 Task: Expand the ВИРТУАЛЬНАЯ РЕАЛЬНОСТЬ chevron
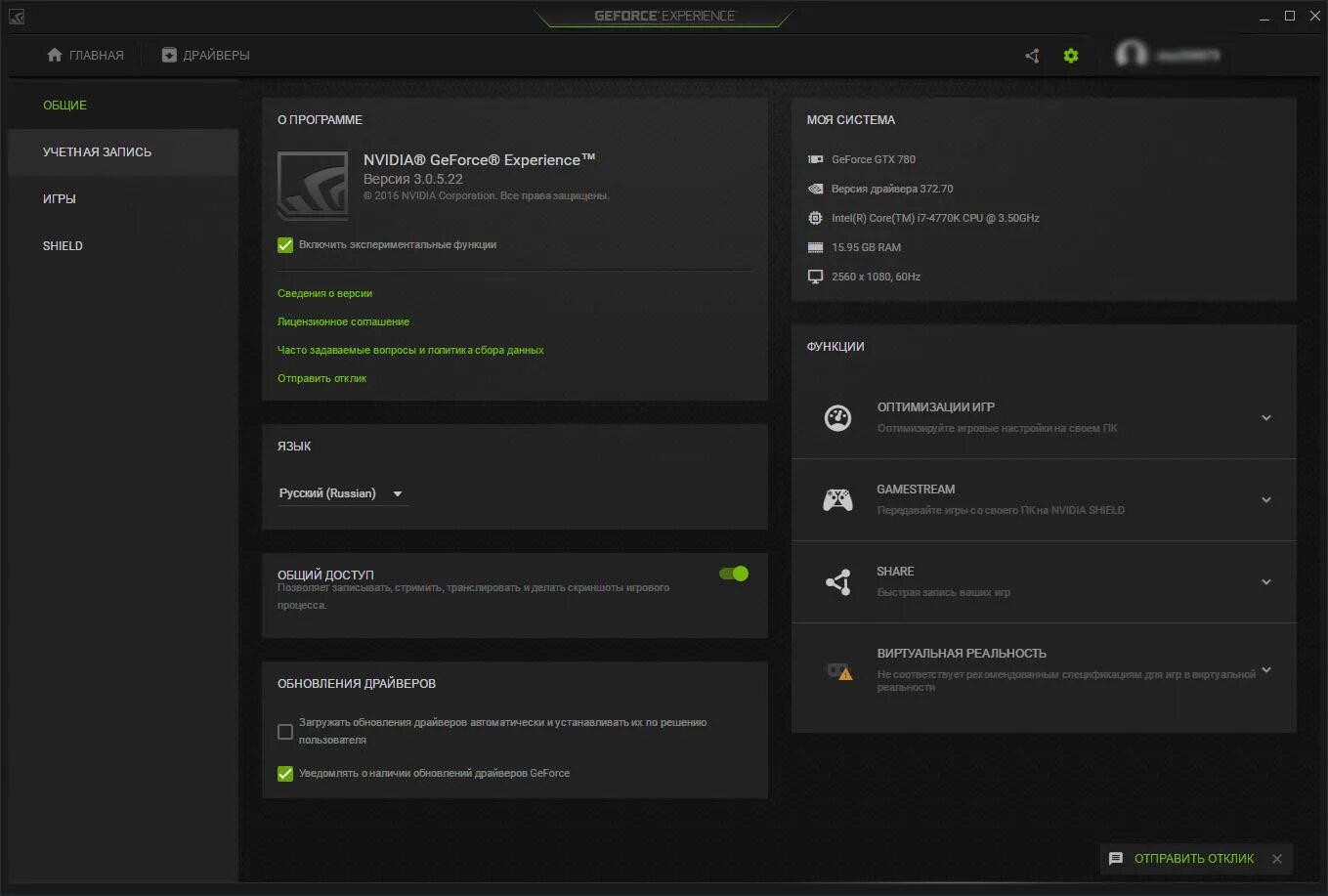(1266, 670)
